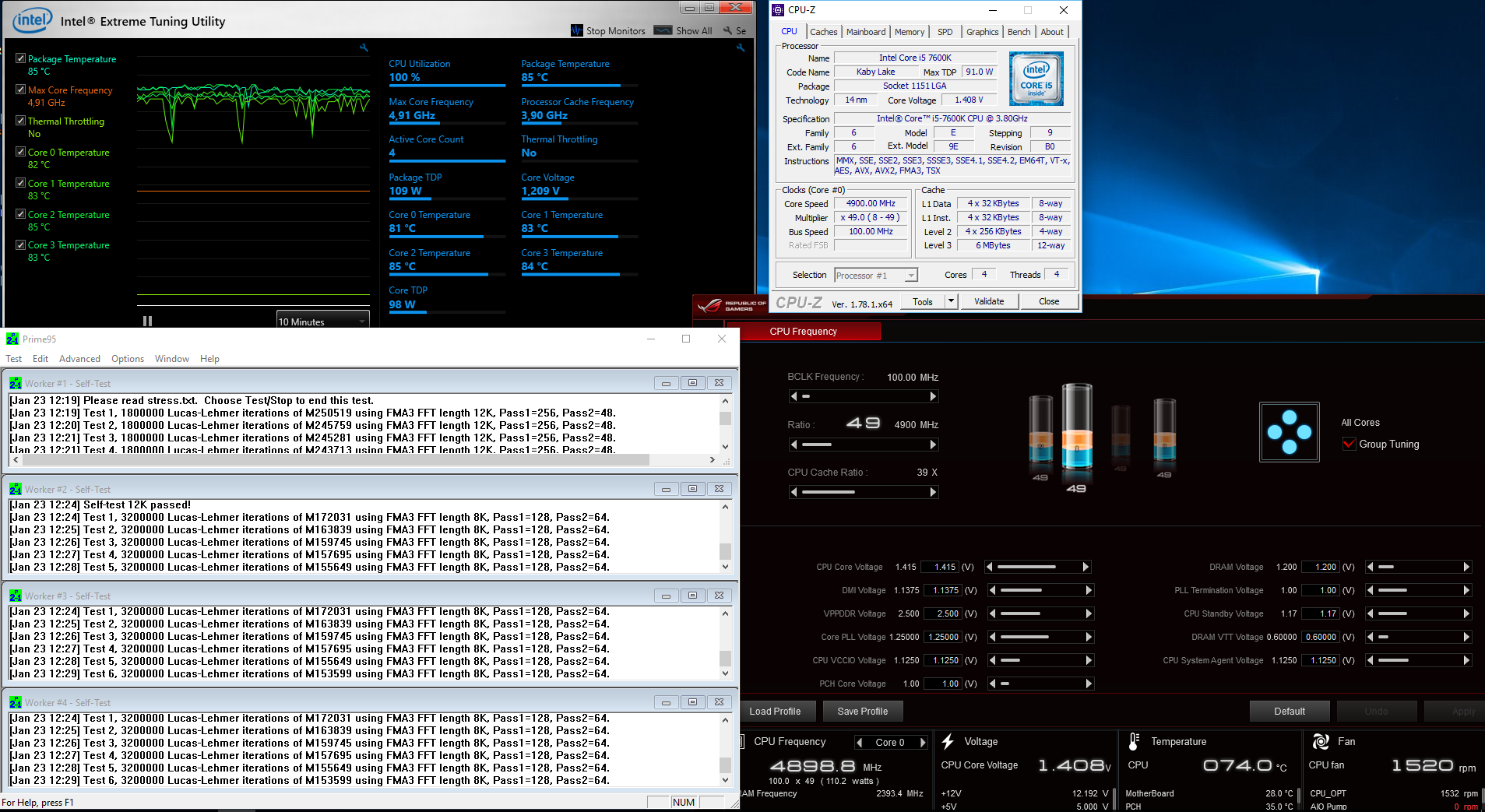
Task: Select the CPU Frequency tab in ROG utility
Action: [x=803, y=331]
